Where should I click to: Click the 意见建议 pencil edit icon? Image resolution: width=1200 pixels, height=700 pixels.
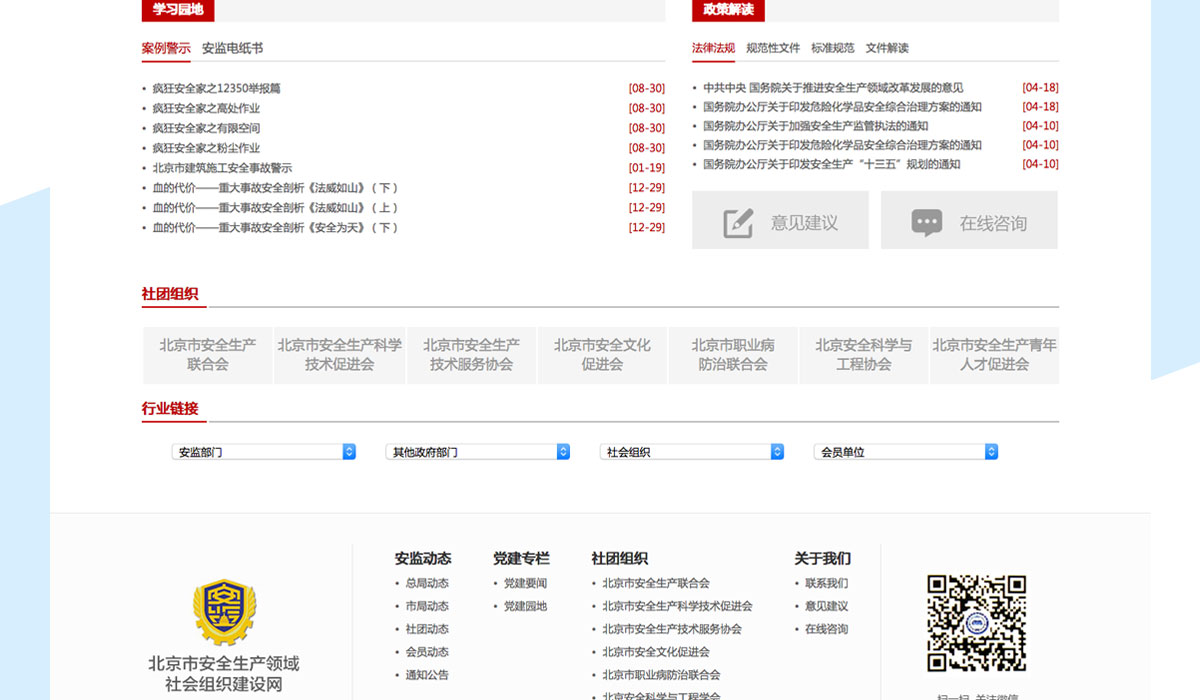[738, 222]
